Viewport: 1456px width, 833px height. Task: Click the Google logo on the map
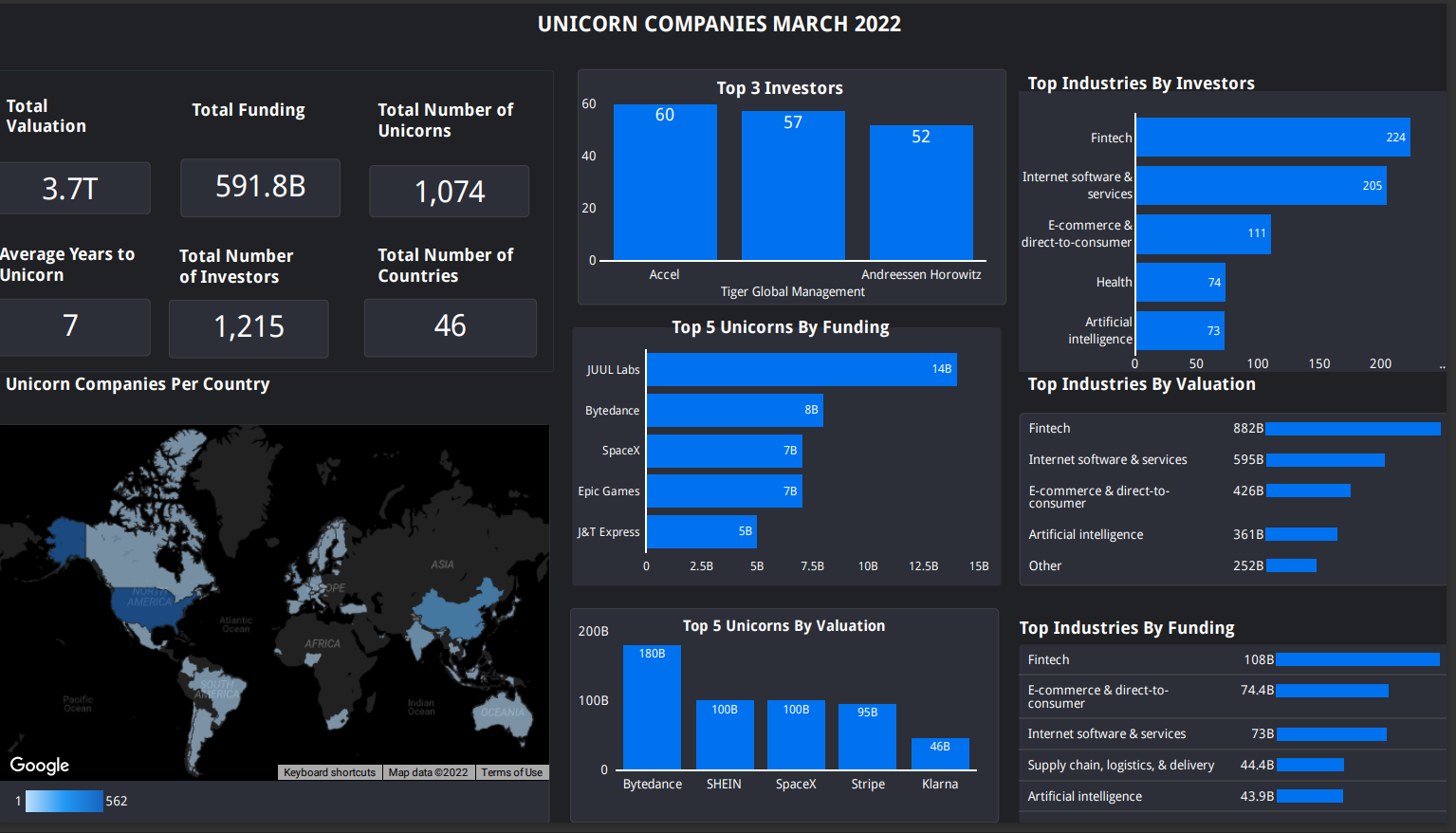(39, 765)
